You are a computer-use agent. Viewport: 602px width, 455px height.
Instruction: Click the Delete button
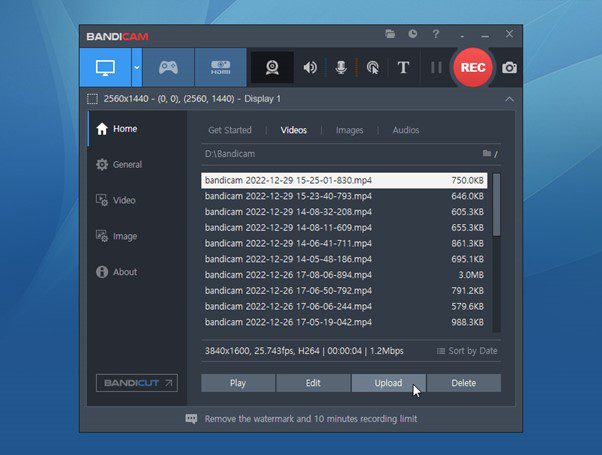pos(464,383)
